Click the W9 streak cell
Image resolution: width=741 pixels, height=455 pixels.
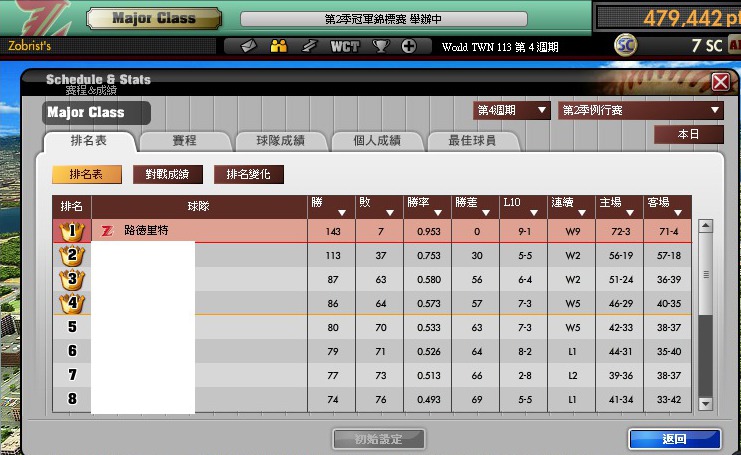(572, 232)
